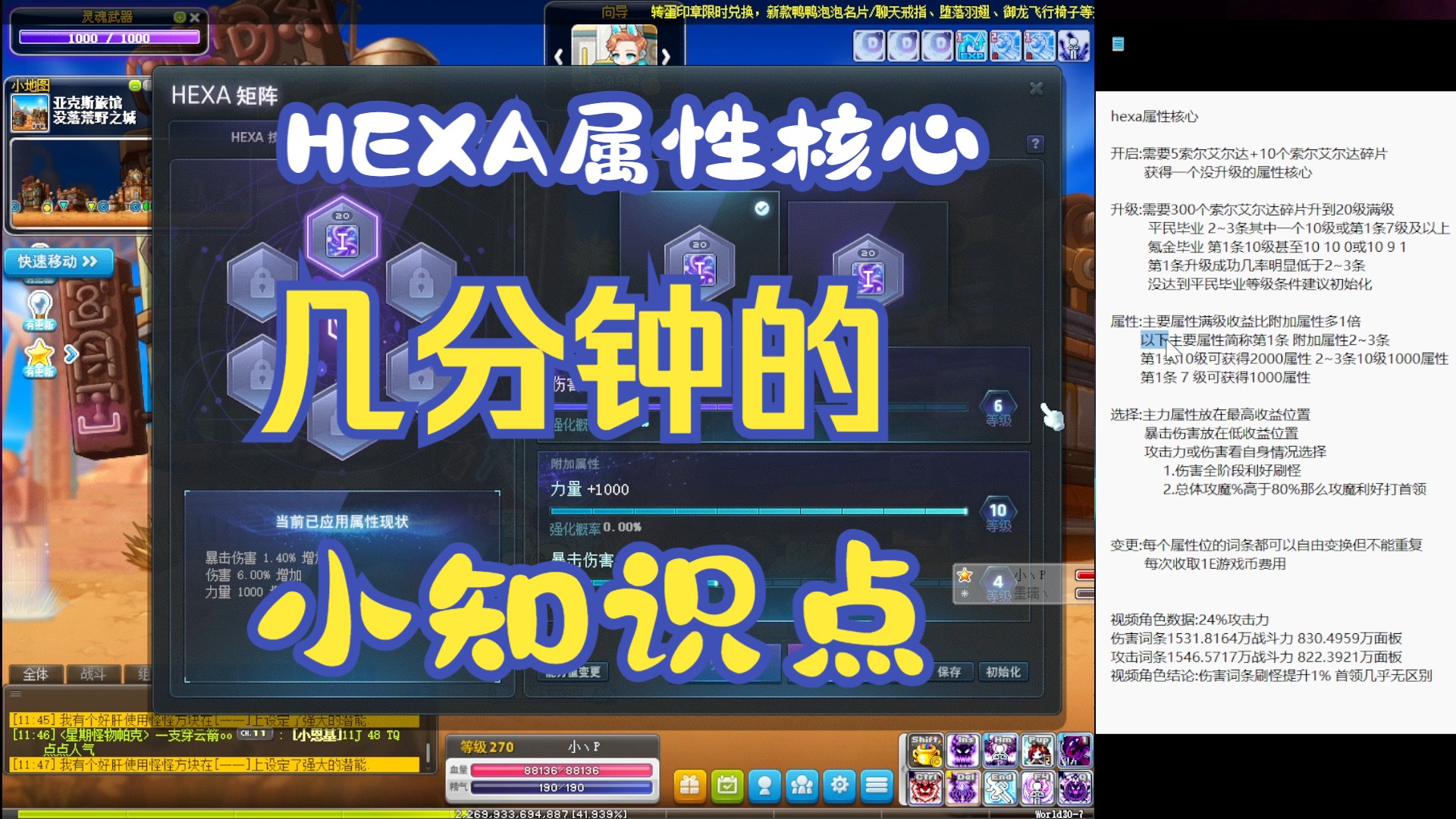Click the '每次收取1E游戏币费用' note line

point(1215,563)
